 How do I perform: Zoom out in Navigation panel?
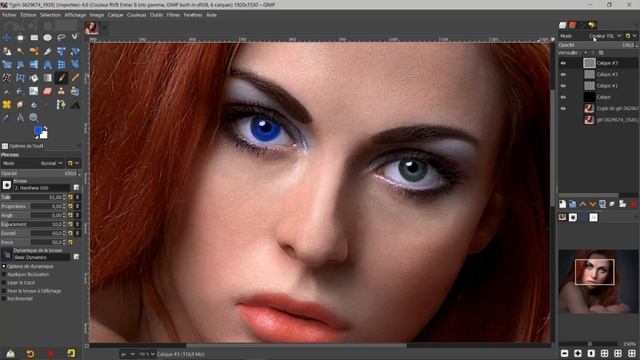pos(564,353)
